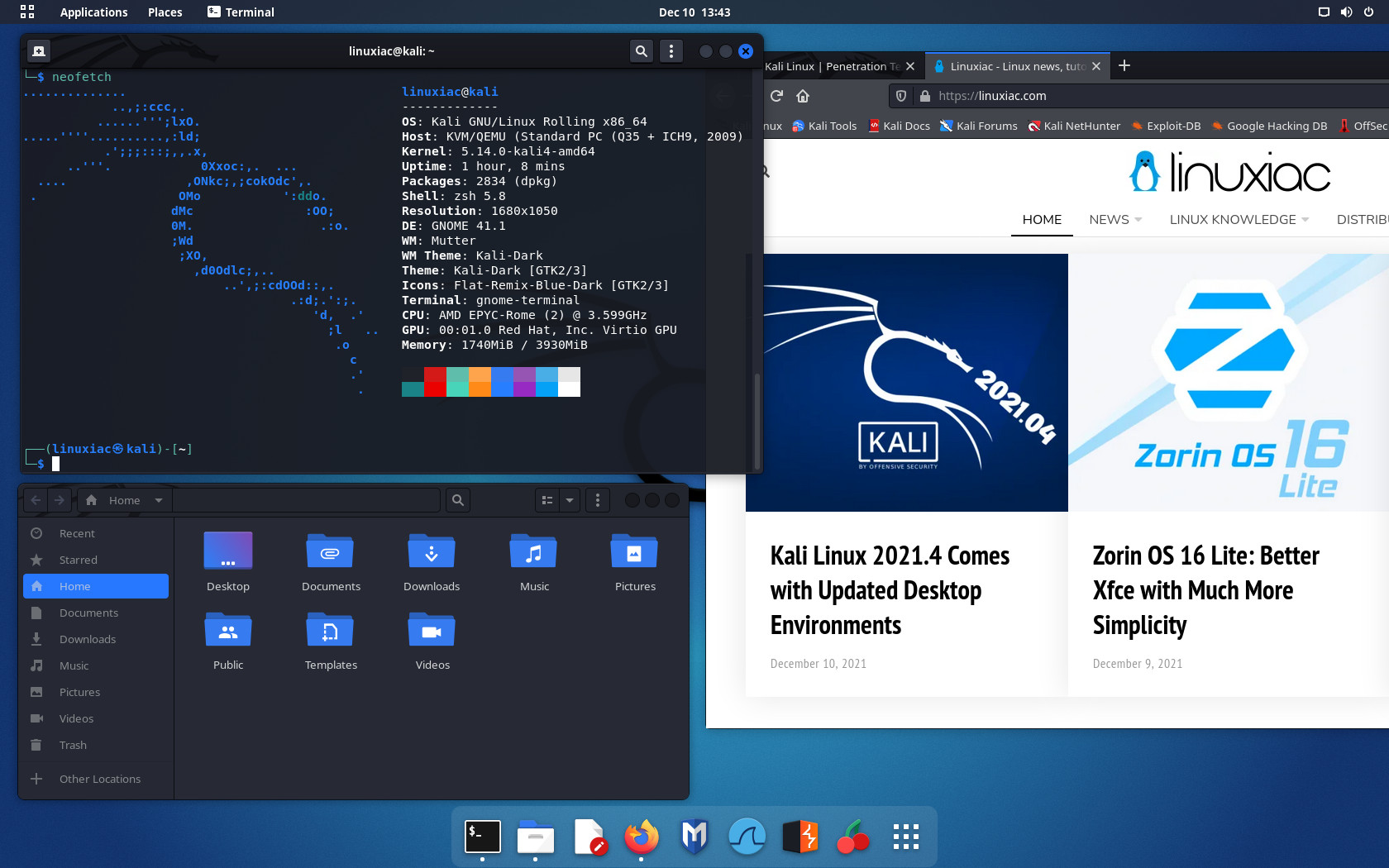Open Terminal app menu in top bar

coord(241,12)
